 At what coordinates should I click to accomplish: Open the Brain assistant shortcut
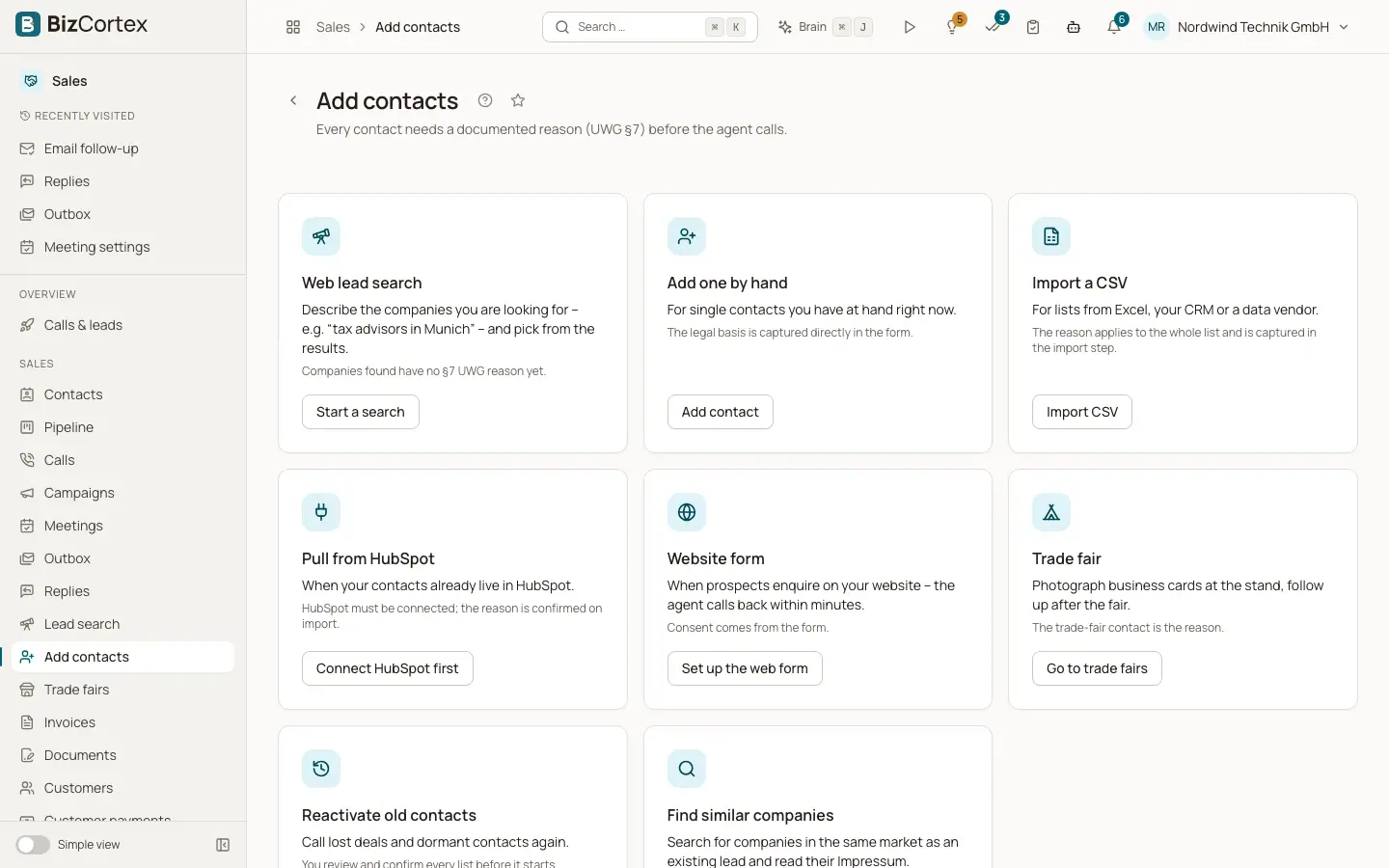pos(826,27)
